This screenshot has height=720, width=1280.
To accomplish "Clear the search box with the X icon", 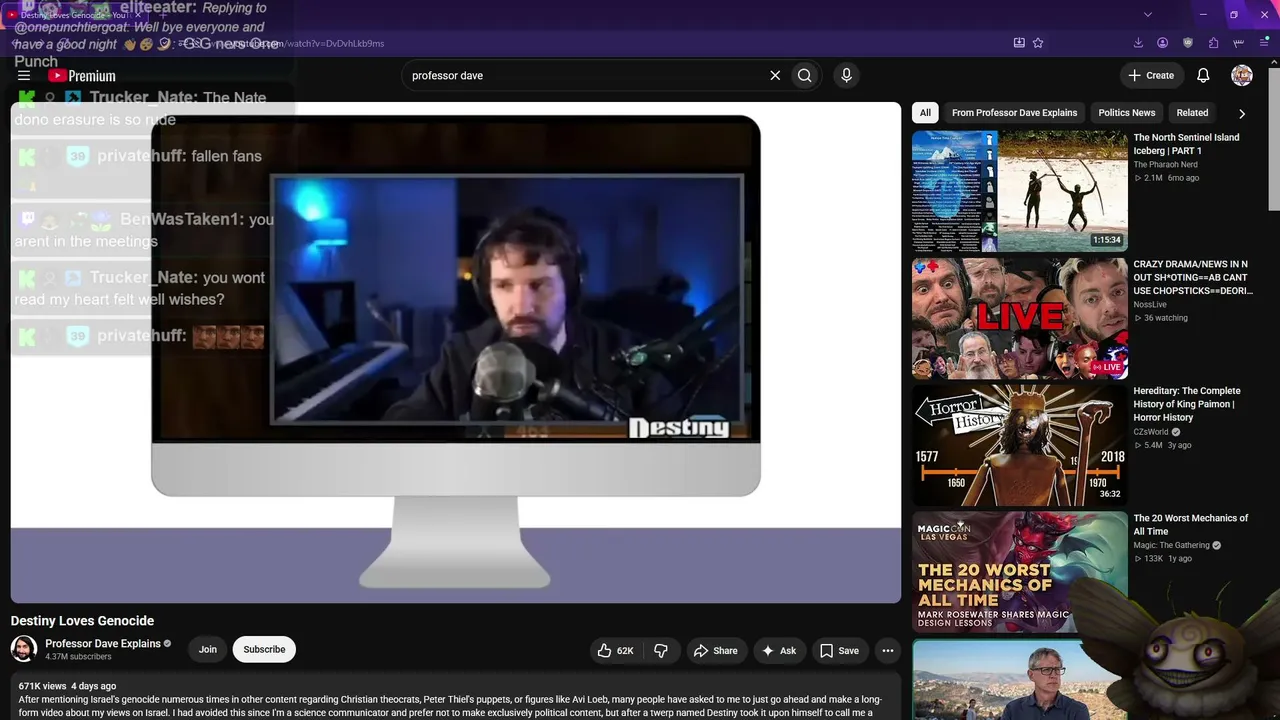I will [775, 75].
